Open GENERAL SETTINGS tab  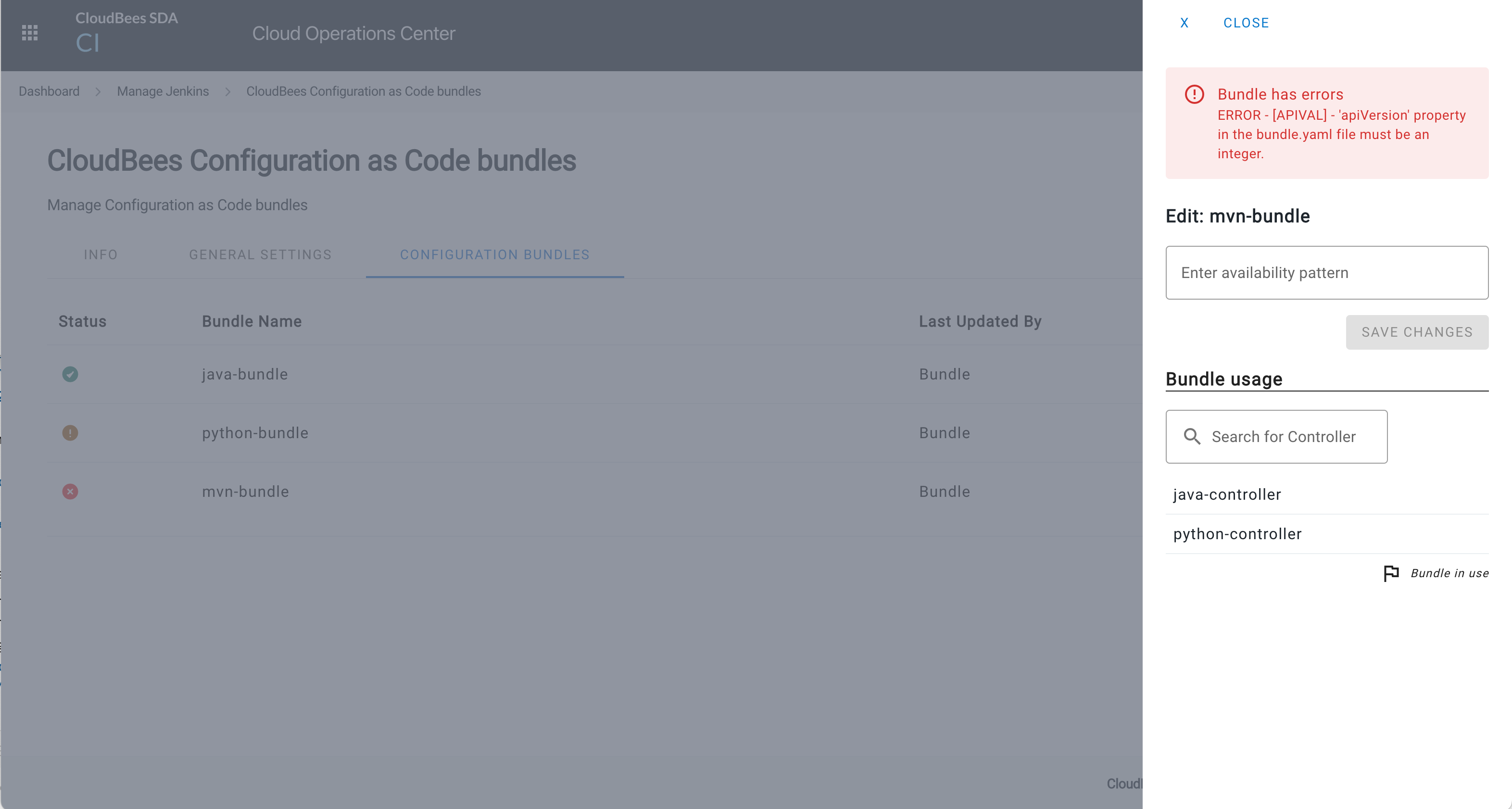coord(261,254)
